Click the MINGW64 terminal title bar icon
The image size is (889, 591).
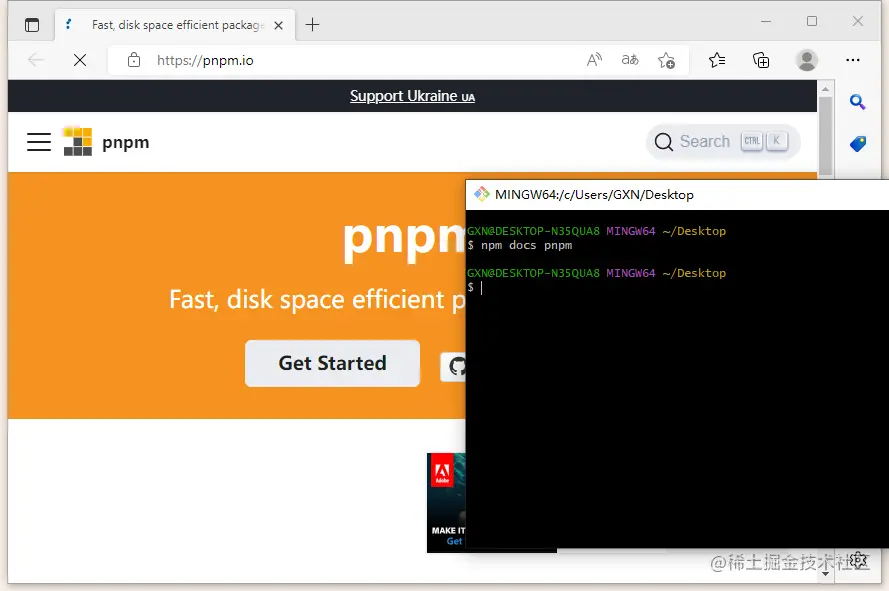pos(481,195)
